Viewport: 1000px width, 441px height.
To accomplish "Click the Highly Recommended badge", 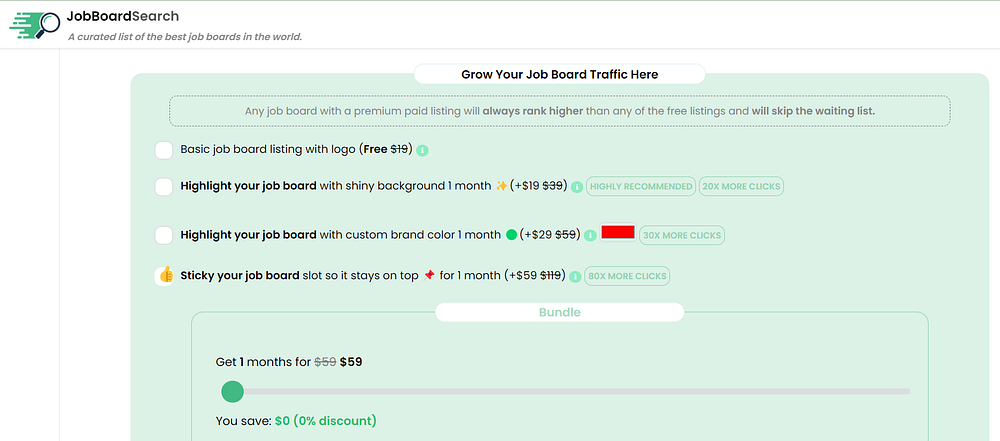I will pyautogui.click(x=640, y=186).
